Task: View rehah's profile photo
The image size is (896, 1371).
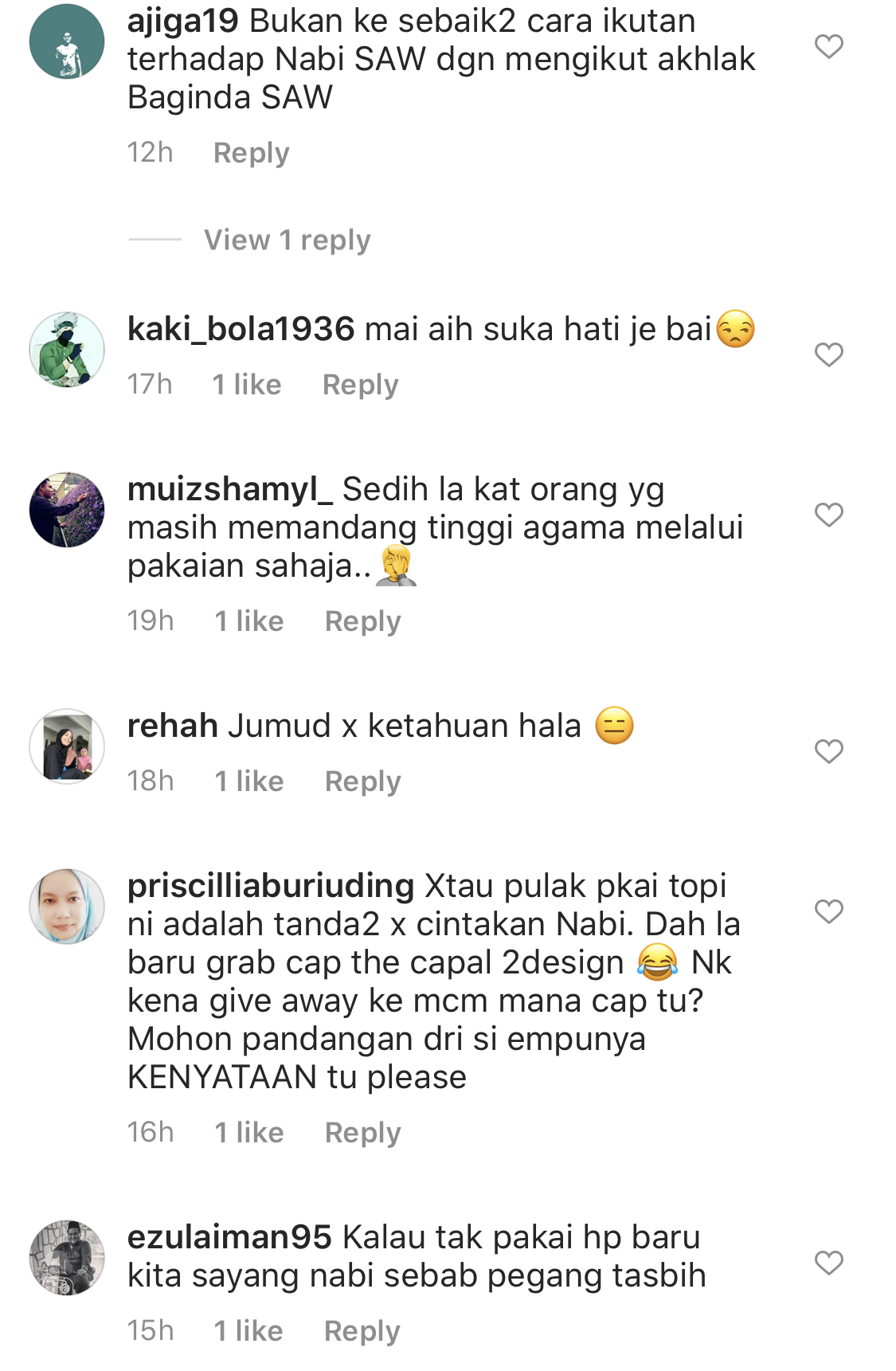Action: click(67, 746)
